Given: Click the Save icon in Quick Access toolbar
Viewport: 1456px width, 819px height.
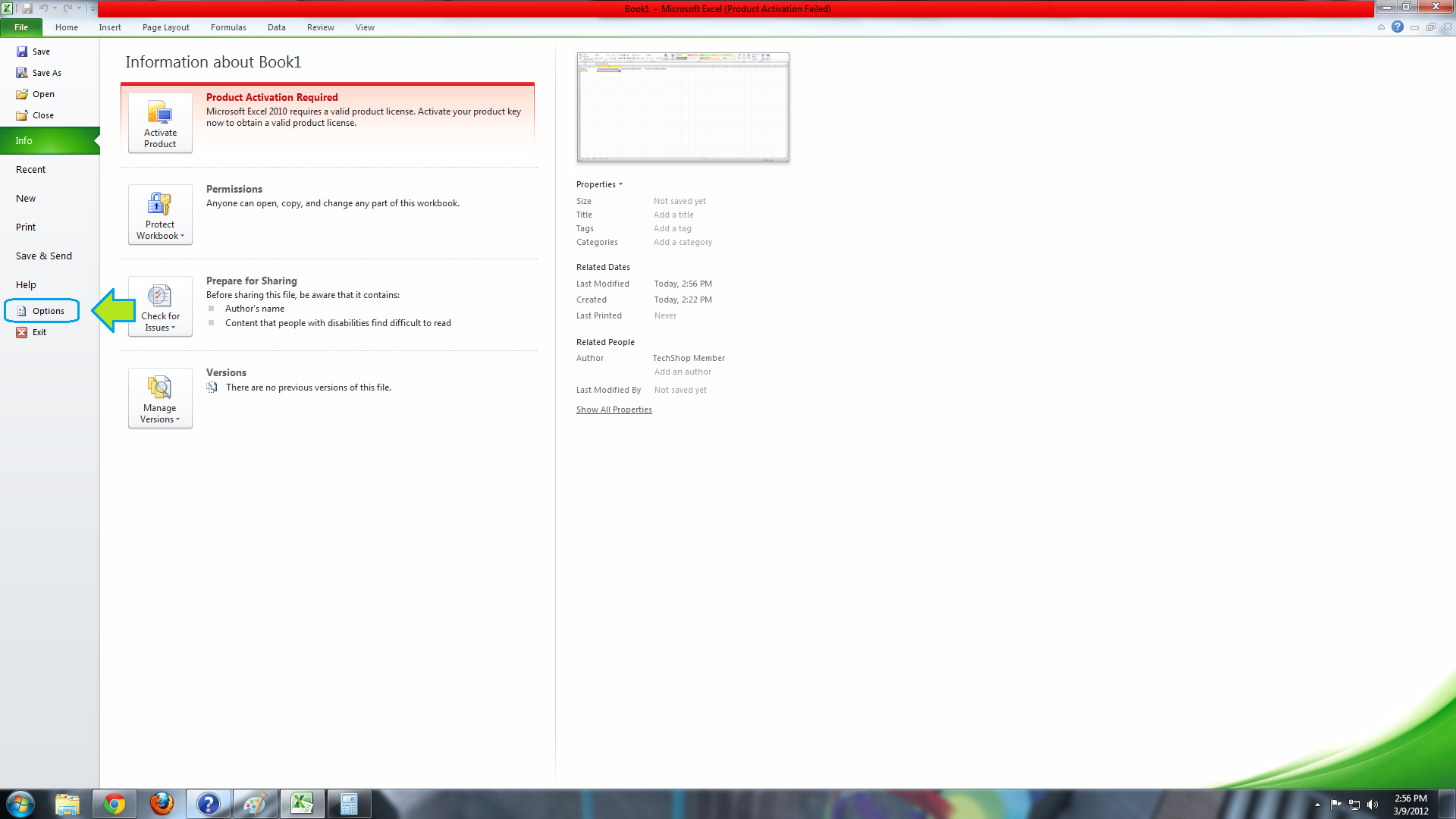Looking at the screenshot, I should (27, 8).
